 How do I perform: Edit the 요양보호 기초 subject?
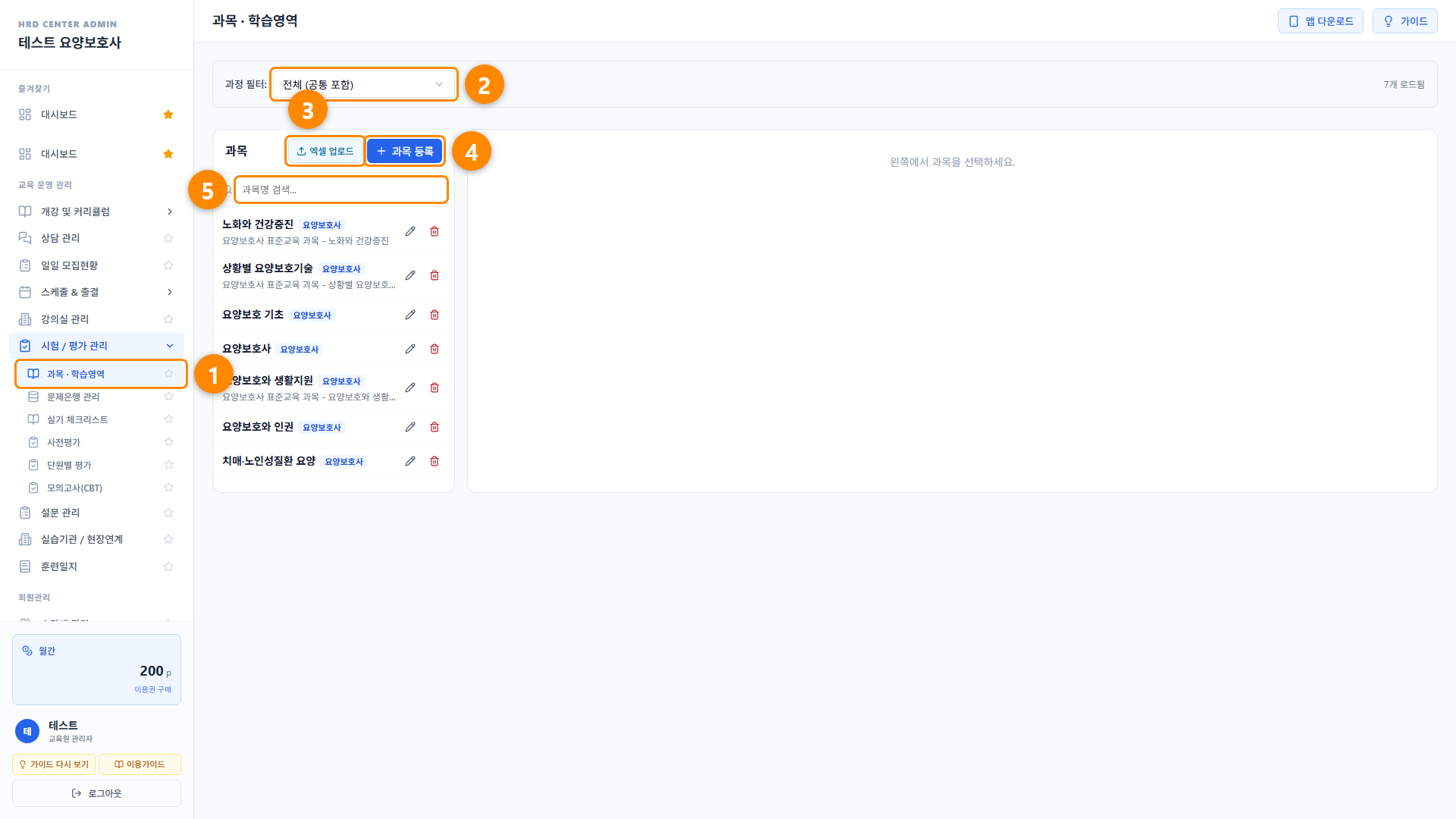[410, 315]
